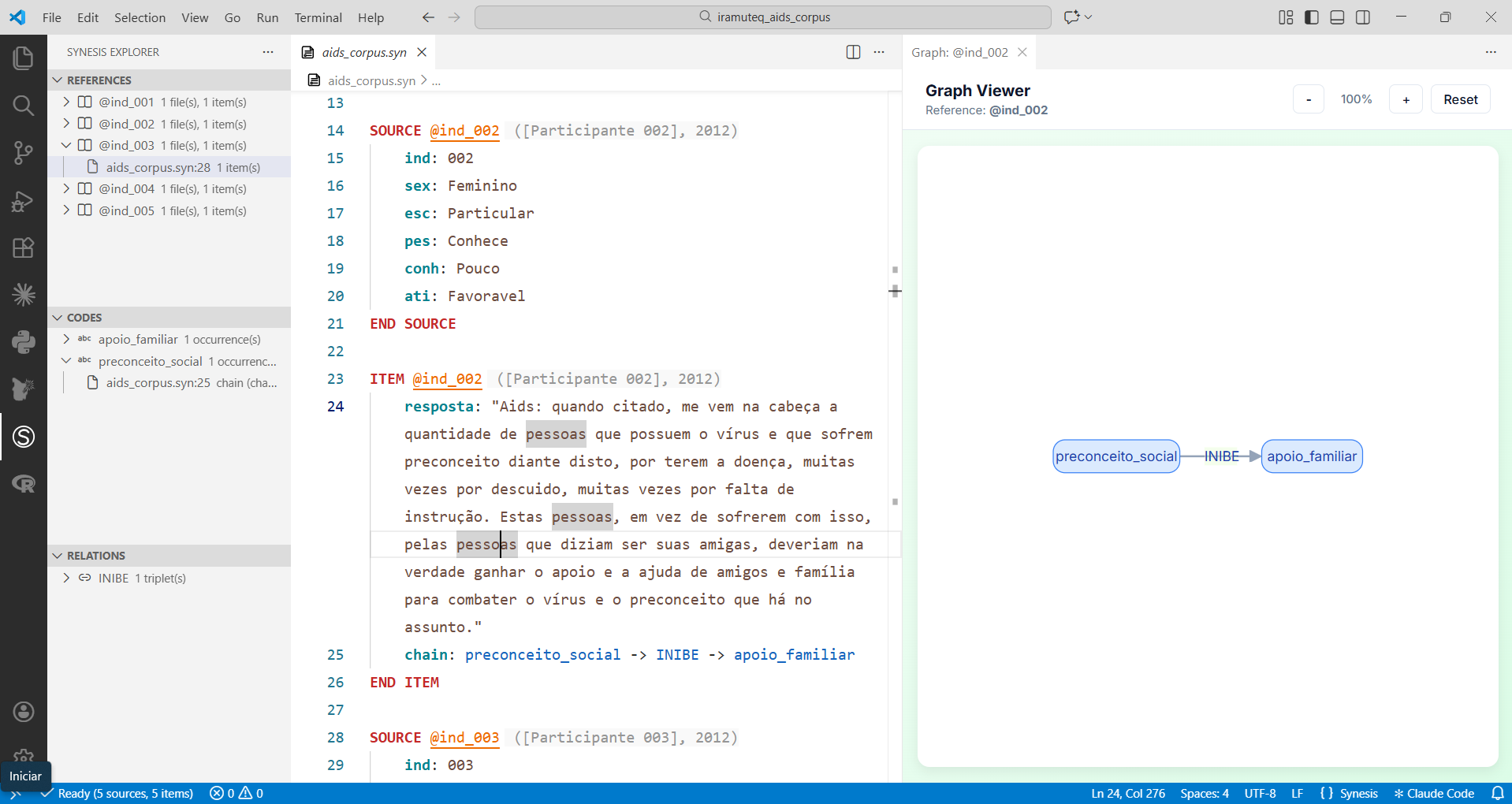Open the Synesis extension in activity bar

point(24,437)
